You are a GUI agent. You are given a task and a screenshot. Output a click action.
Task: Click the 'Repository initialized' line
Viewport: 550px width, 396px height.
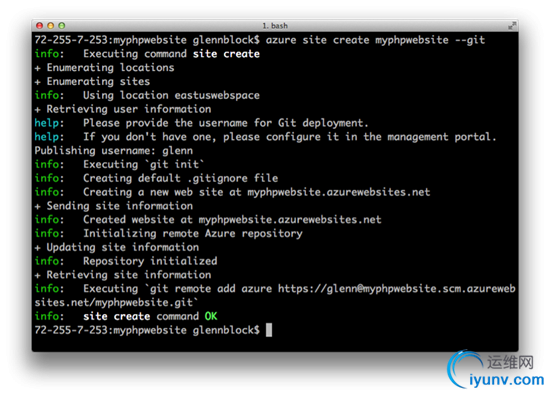pyautogui.click(x=126, y=261)
